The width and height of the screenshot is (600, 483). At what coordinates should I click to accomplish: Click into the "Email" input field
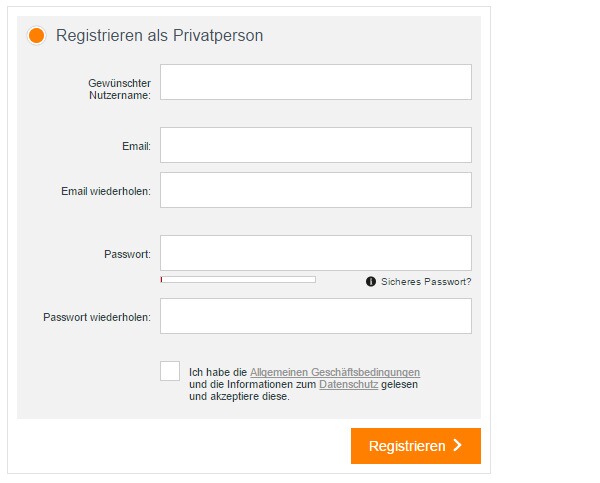point(315,145)
